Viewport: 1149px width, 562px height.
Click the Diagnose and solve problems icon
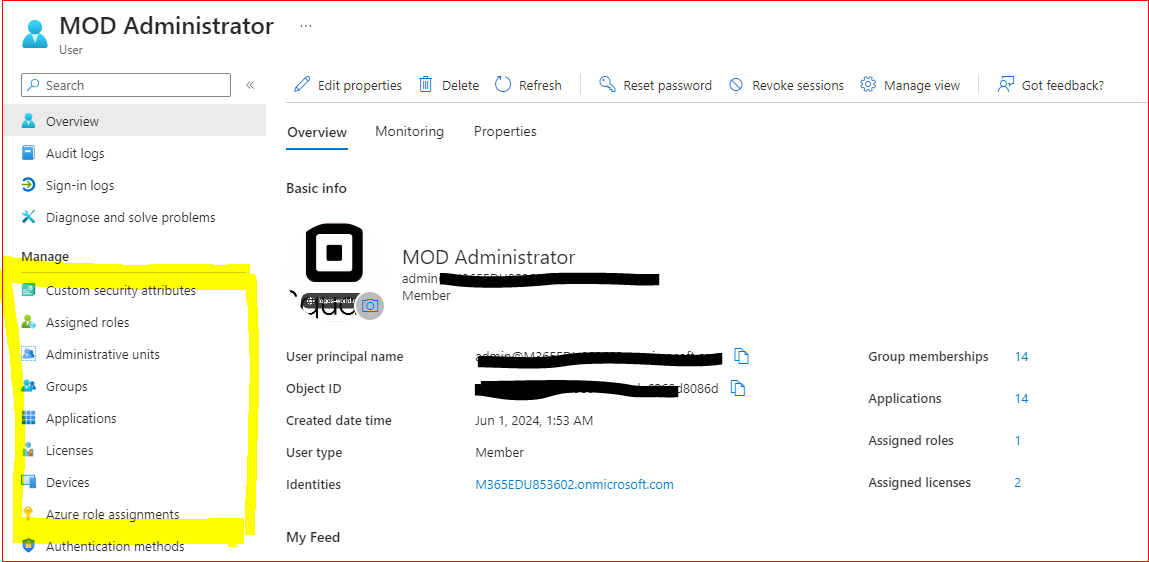click(x=29, y=218)
